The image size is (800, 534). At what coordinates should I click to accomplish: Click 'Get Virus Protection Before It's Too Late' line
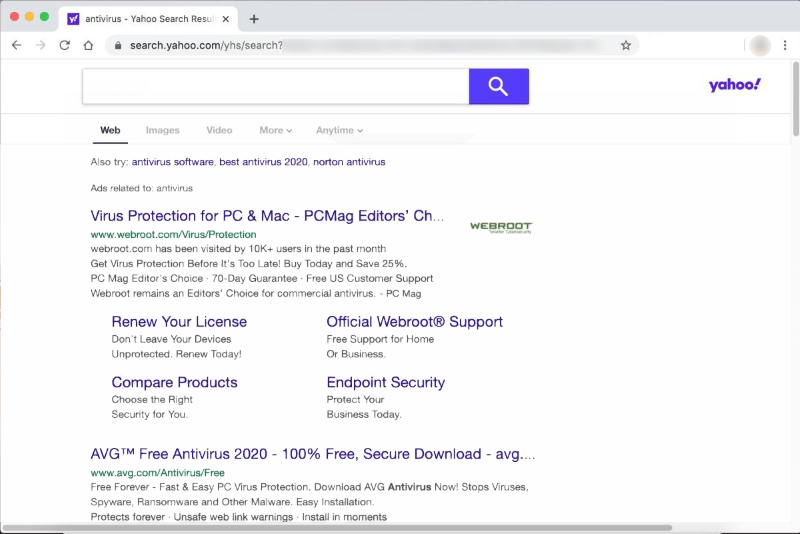248,264
